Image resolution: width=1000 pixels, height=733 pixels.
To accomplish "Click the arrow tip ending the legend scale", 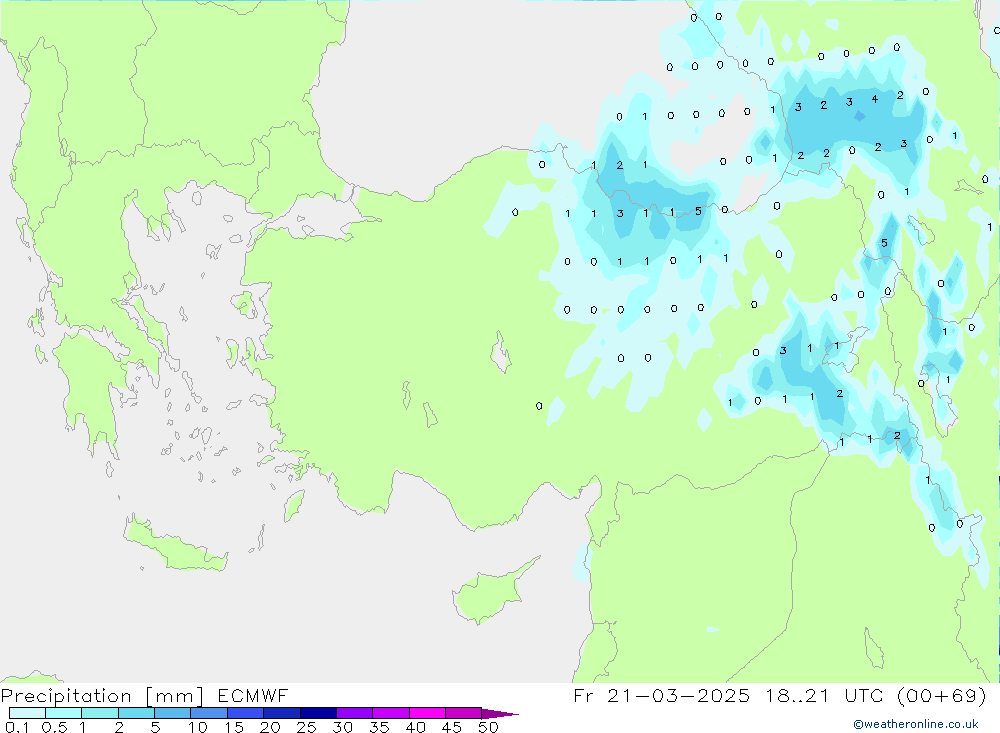I will [x=500, y=714].
